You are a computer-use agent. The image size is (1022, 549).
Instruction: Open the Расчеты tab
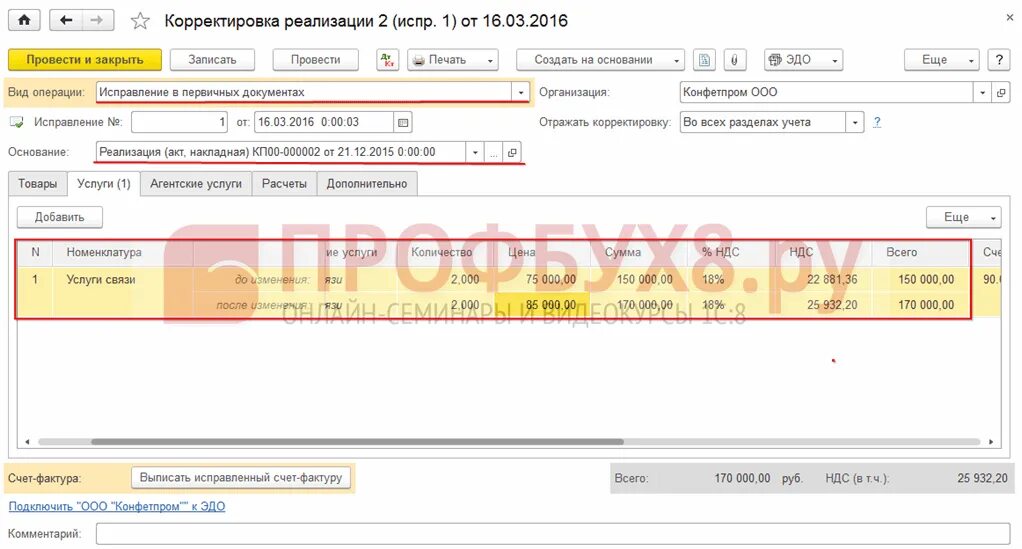pos(284,184)
